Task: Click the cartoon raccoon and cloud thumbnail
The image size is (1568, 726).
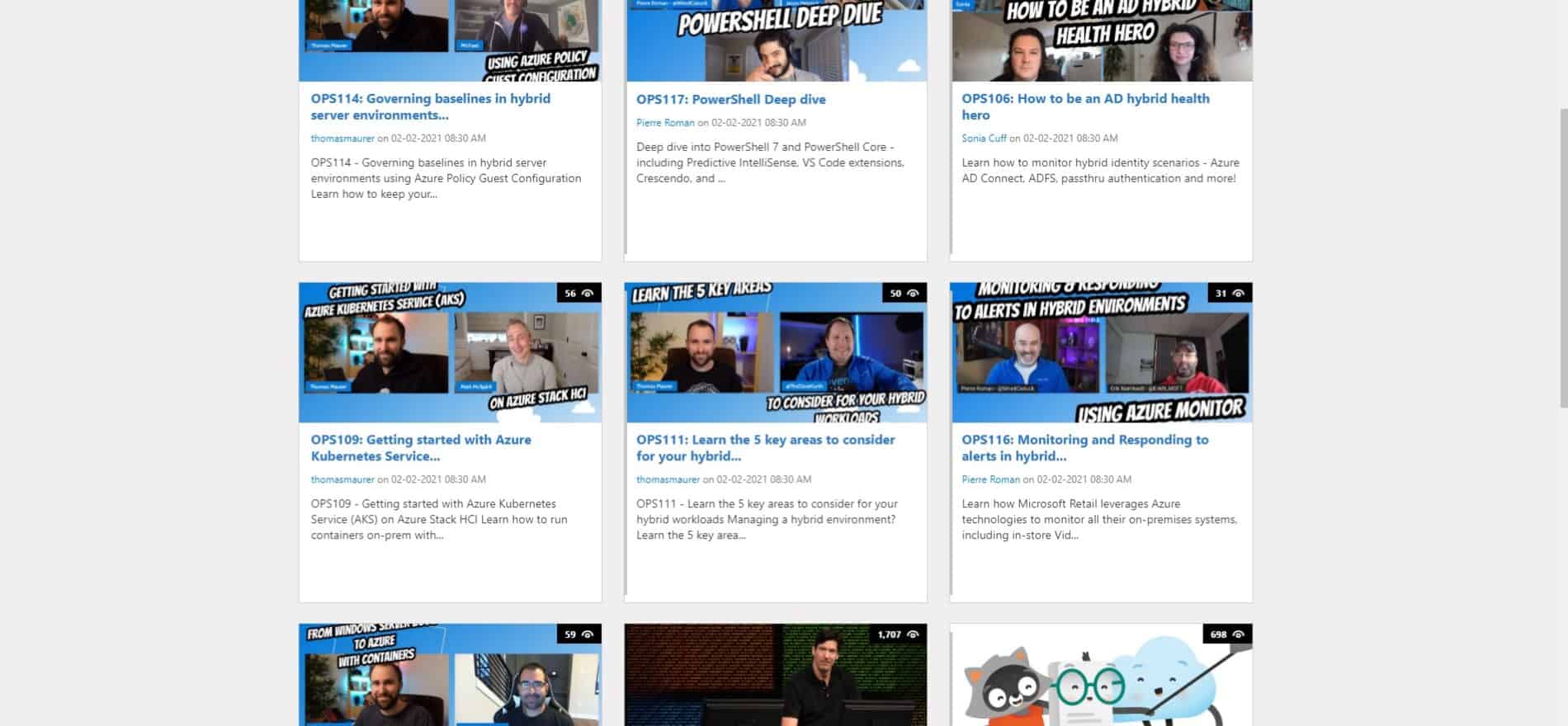Action: coord(1101,675)
